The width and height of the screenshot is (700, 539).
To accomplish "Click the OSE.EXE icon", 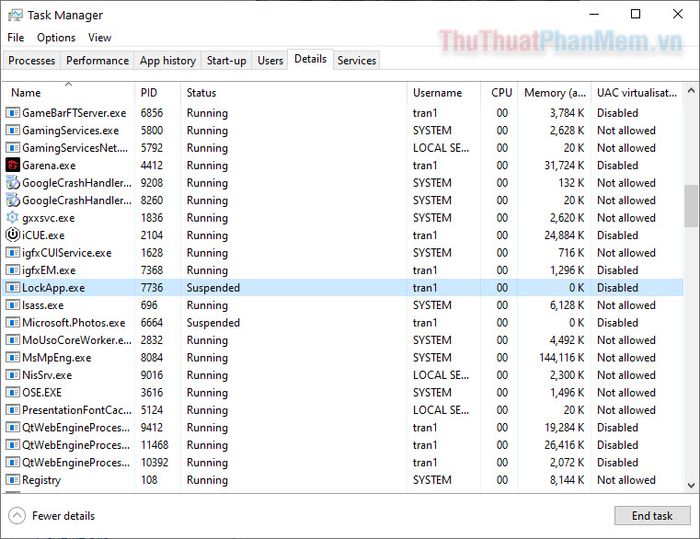I will coord(12,393).
